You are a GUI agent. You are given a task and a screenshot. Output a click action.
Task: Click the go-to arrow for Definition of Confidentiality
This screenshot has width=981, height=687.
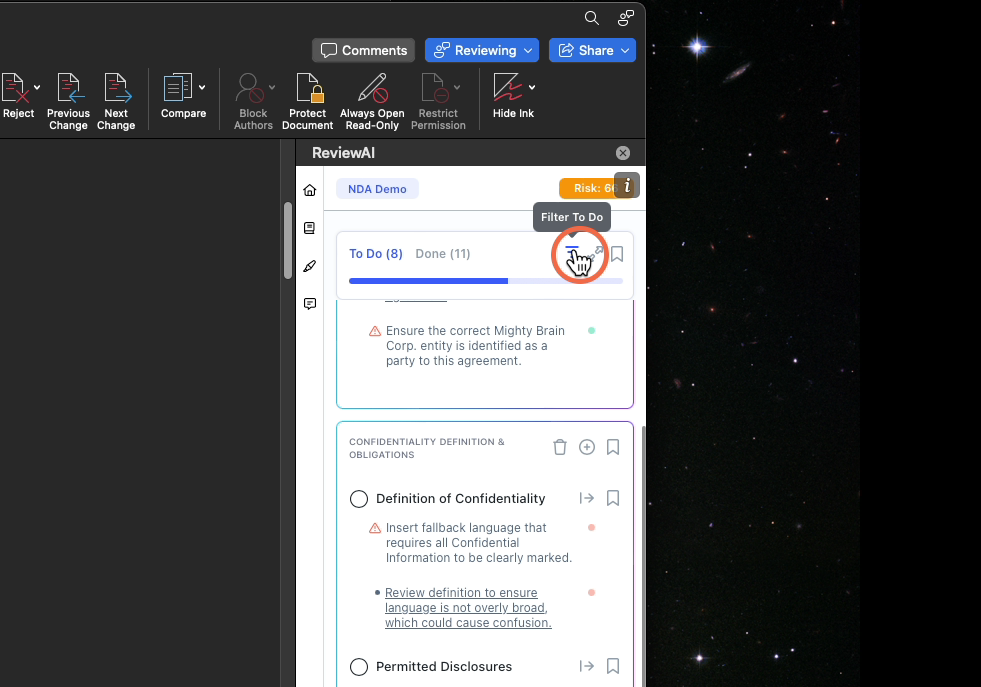(586, 498)
